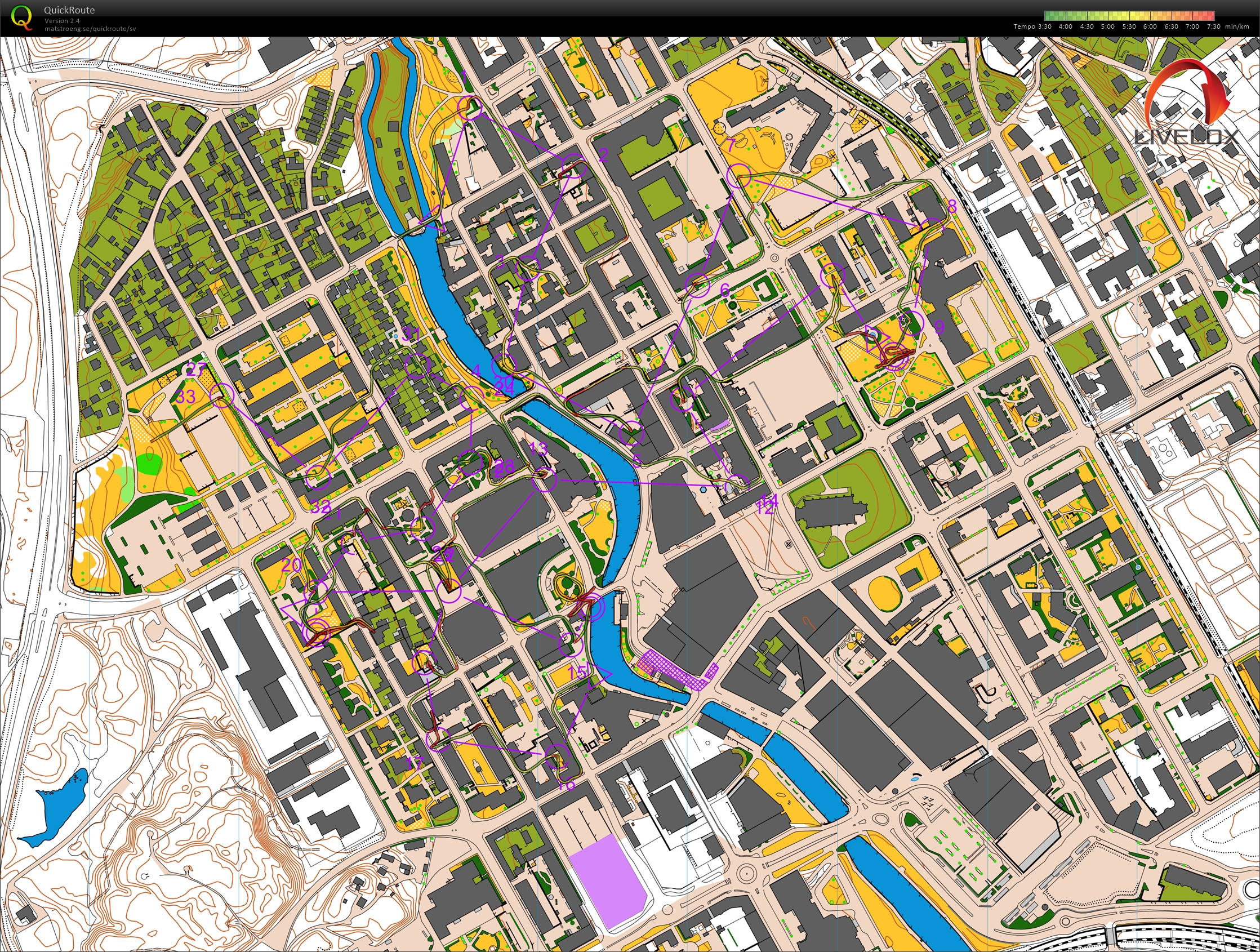This screenshot has width=1260, height=952.
Task: Click control circle 1 on the map
Action: (x=470, y=108)
